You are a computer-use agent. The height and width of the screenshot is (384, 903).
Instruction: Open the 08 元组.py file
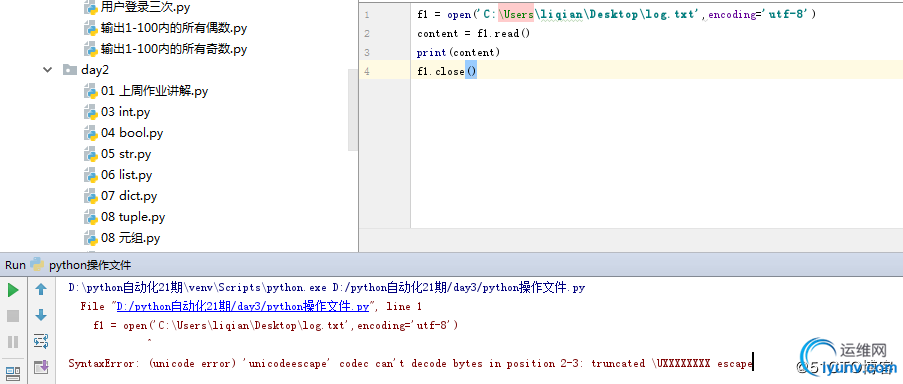[131, 238]
